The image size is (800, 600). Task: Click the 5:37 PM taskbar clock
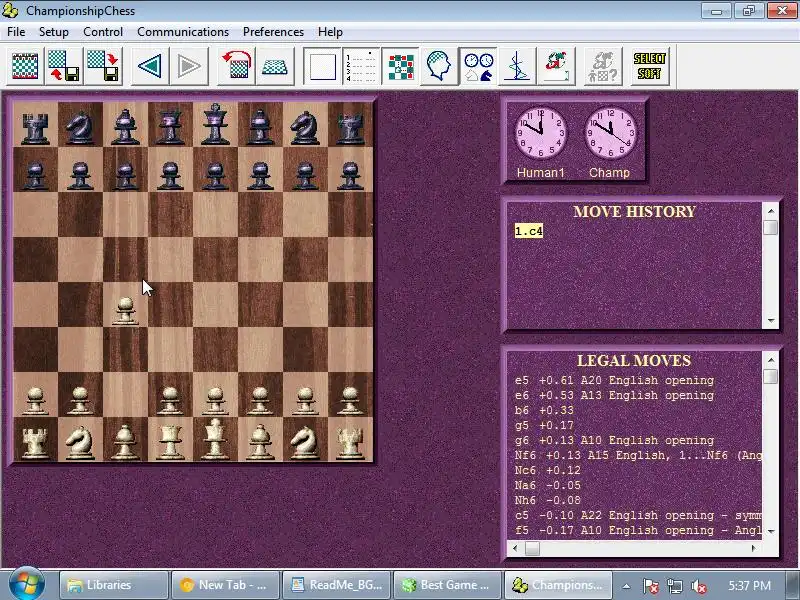[749, 585]
